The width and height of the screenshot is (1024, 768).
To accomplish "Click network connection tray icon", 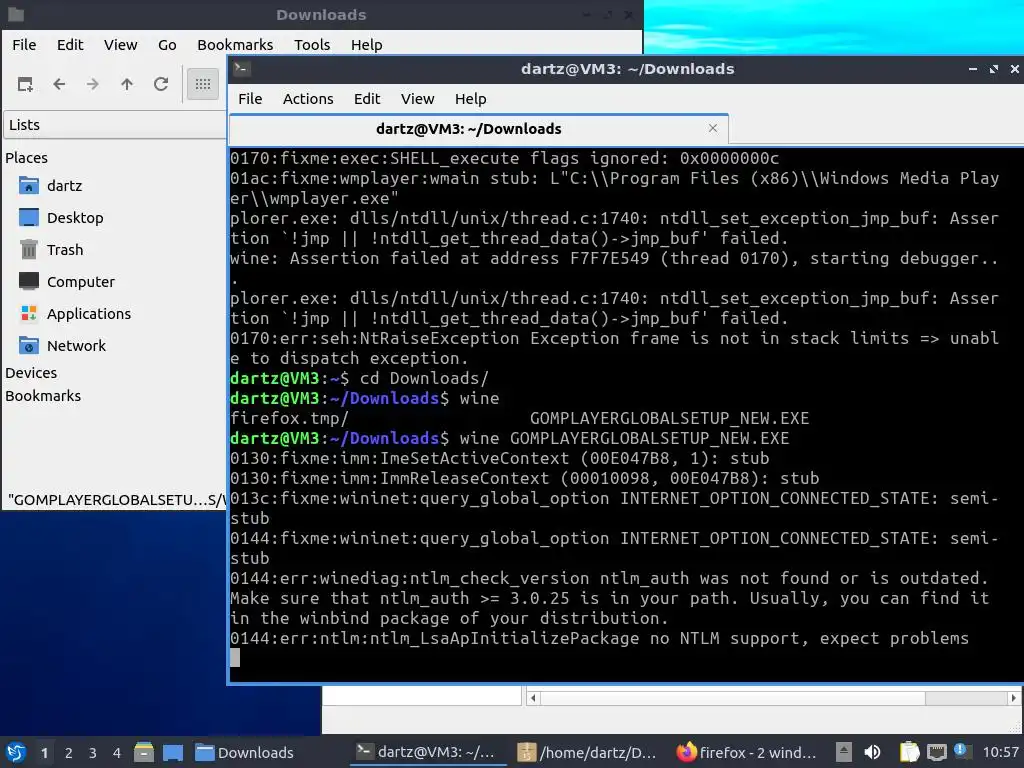I will coord(936,752).
